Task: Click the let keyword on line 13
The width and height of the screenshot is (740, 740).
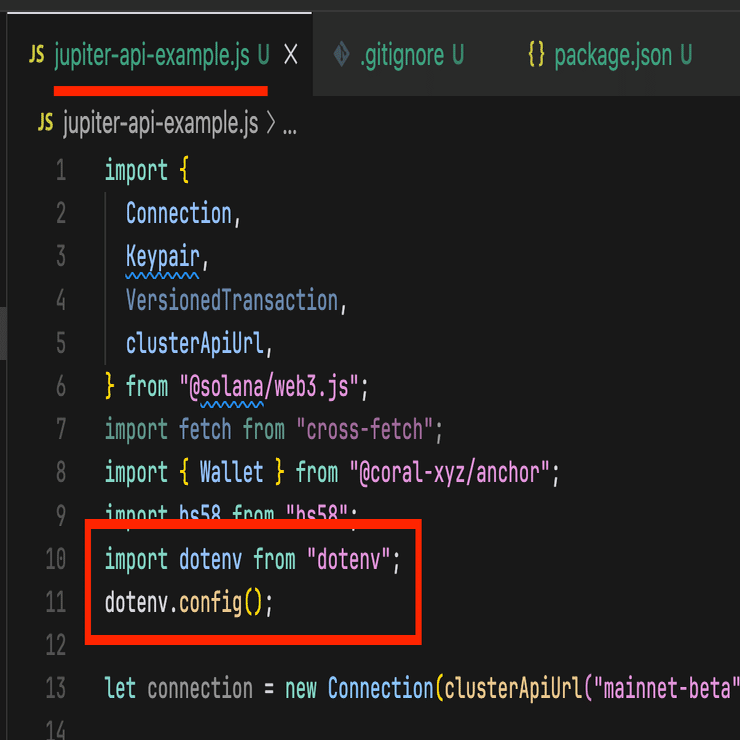Action: (120, 688)
